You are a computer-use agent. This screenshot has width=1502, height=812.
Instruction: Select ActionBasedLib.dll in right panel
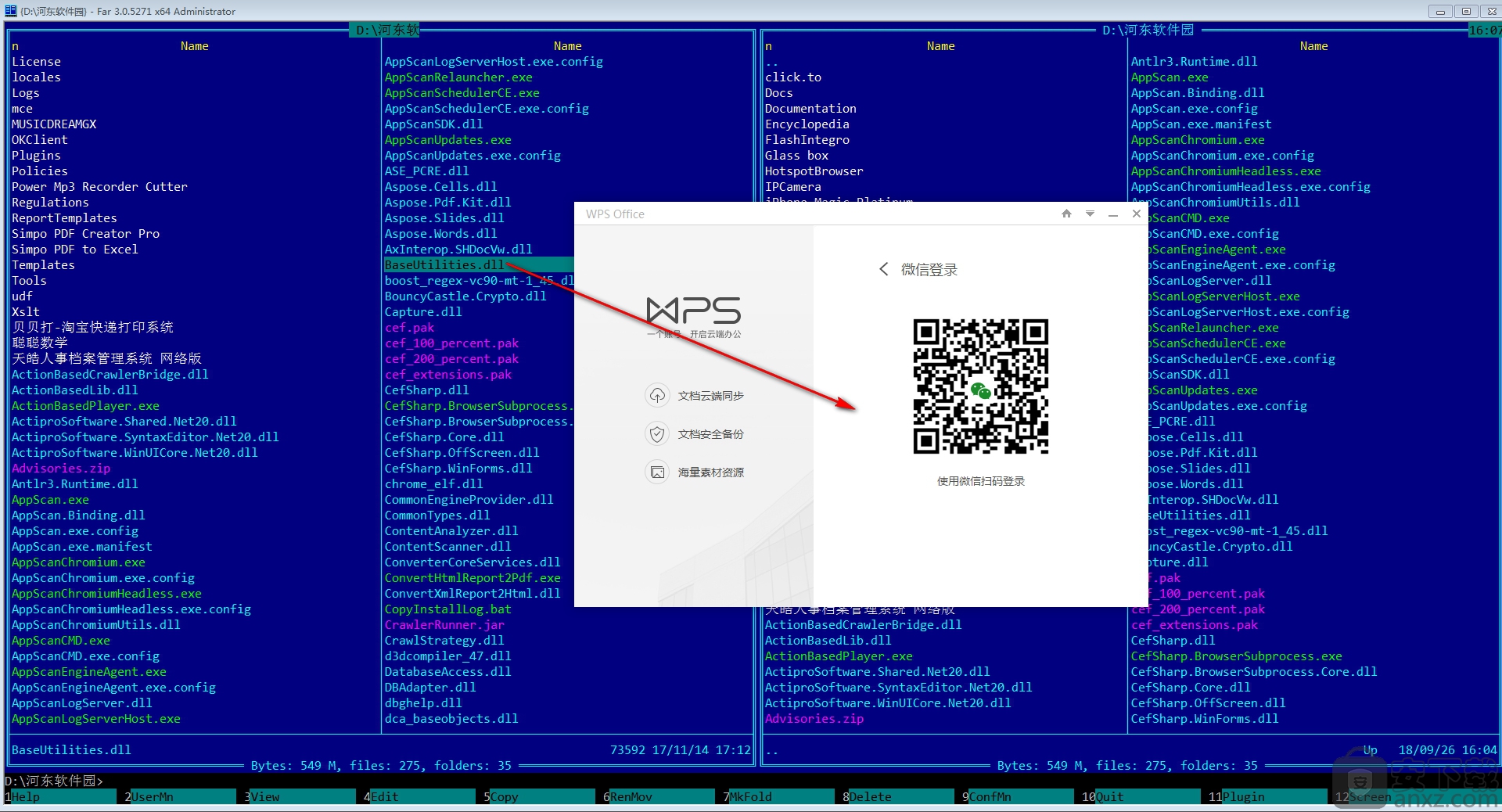828,640
